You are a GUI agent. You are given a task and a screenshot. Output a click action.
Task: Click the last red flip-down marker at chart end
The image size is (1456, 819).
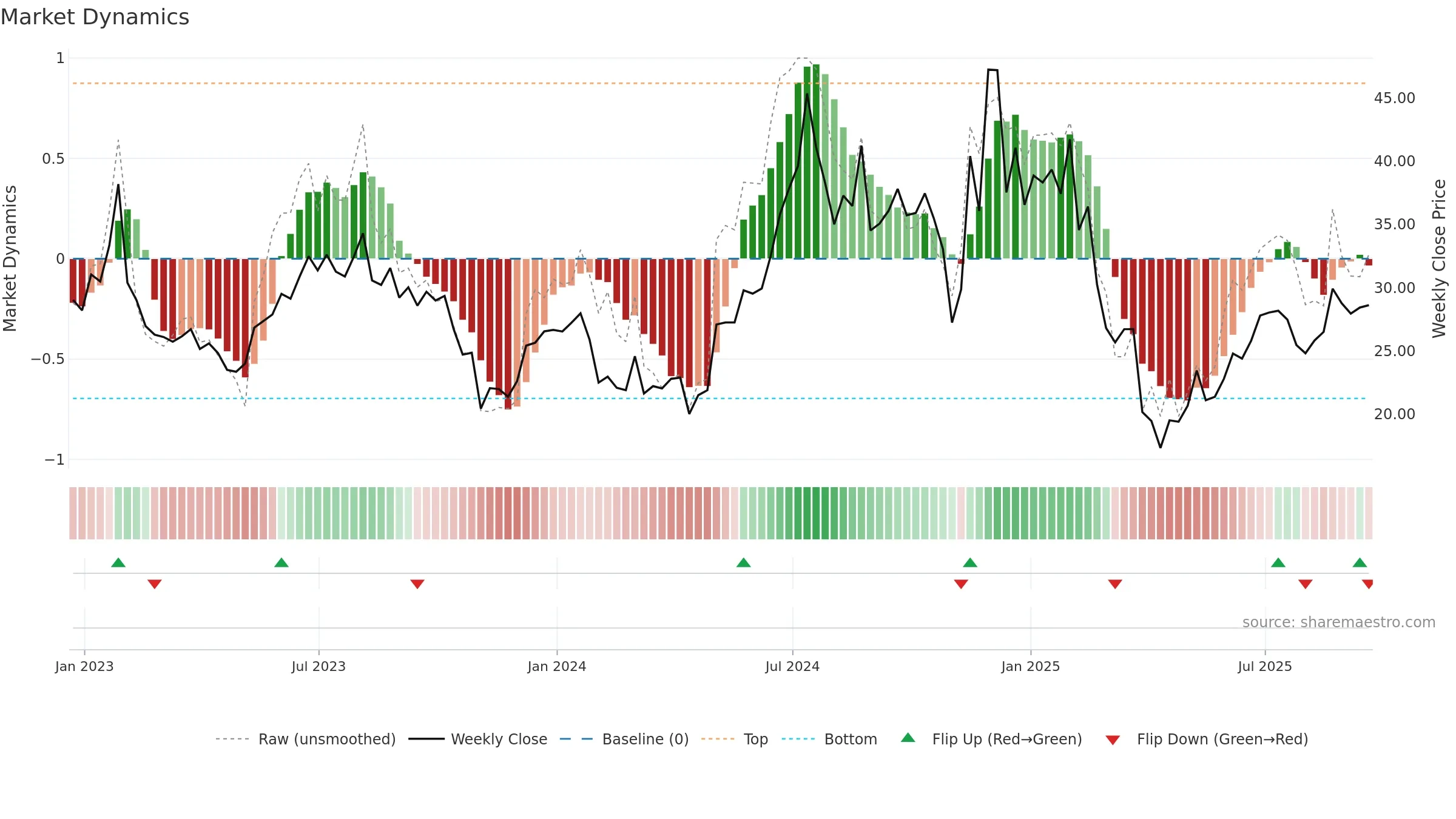coord(1368,584)
